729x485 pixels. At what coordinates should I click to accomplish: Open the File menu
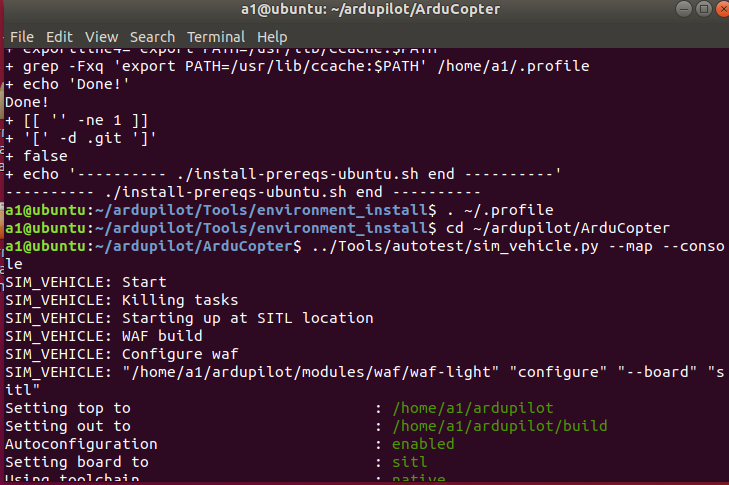[22, 37]
